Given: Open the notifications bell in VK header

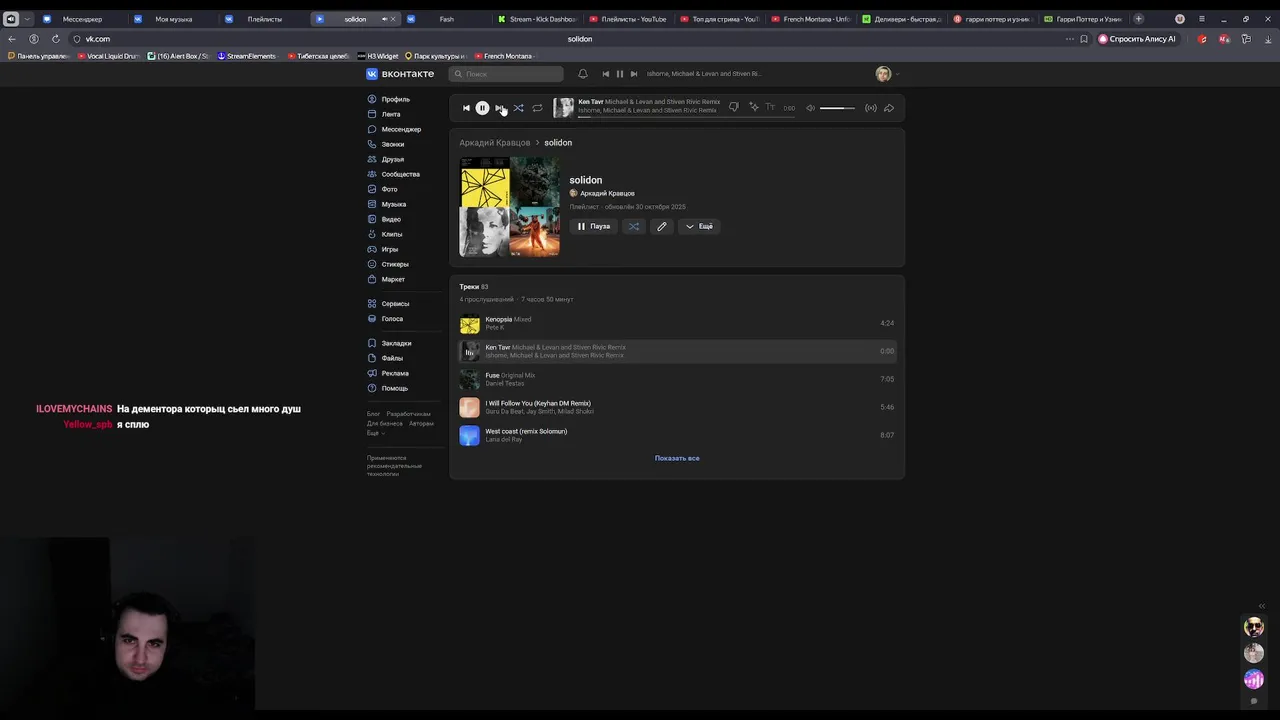Looking at the screenshot, I should point(583,74).
